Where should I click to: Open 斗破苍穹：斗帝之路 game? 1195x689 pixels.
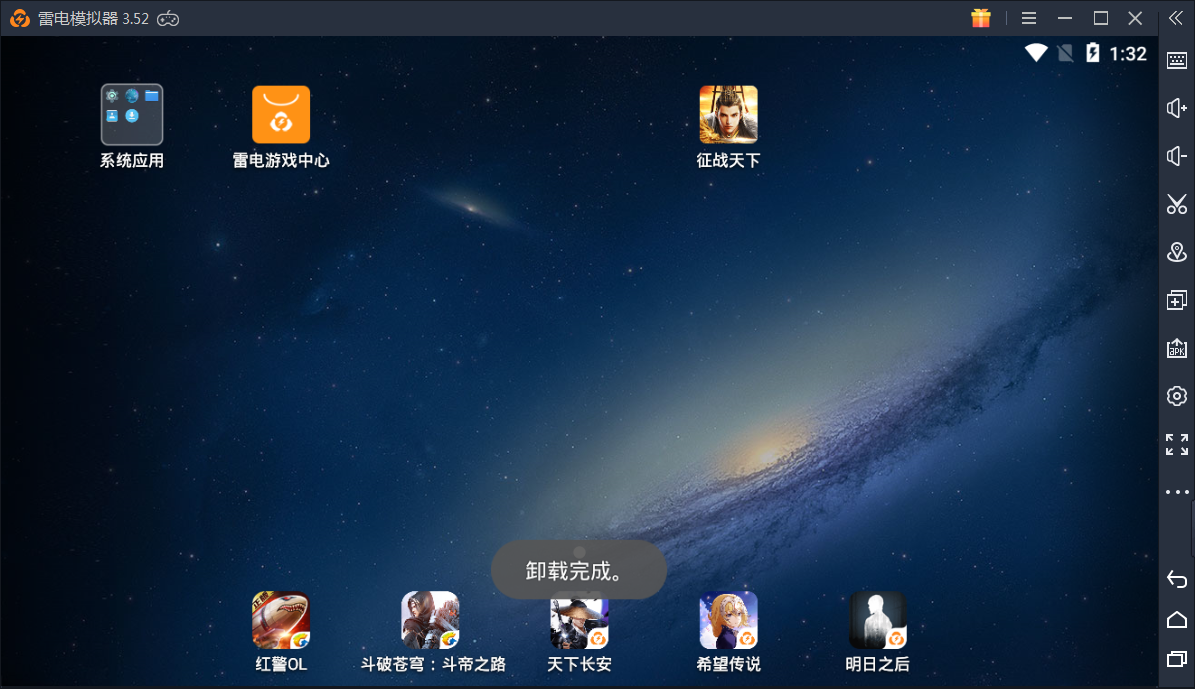431,620
